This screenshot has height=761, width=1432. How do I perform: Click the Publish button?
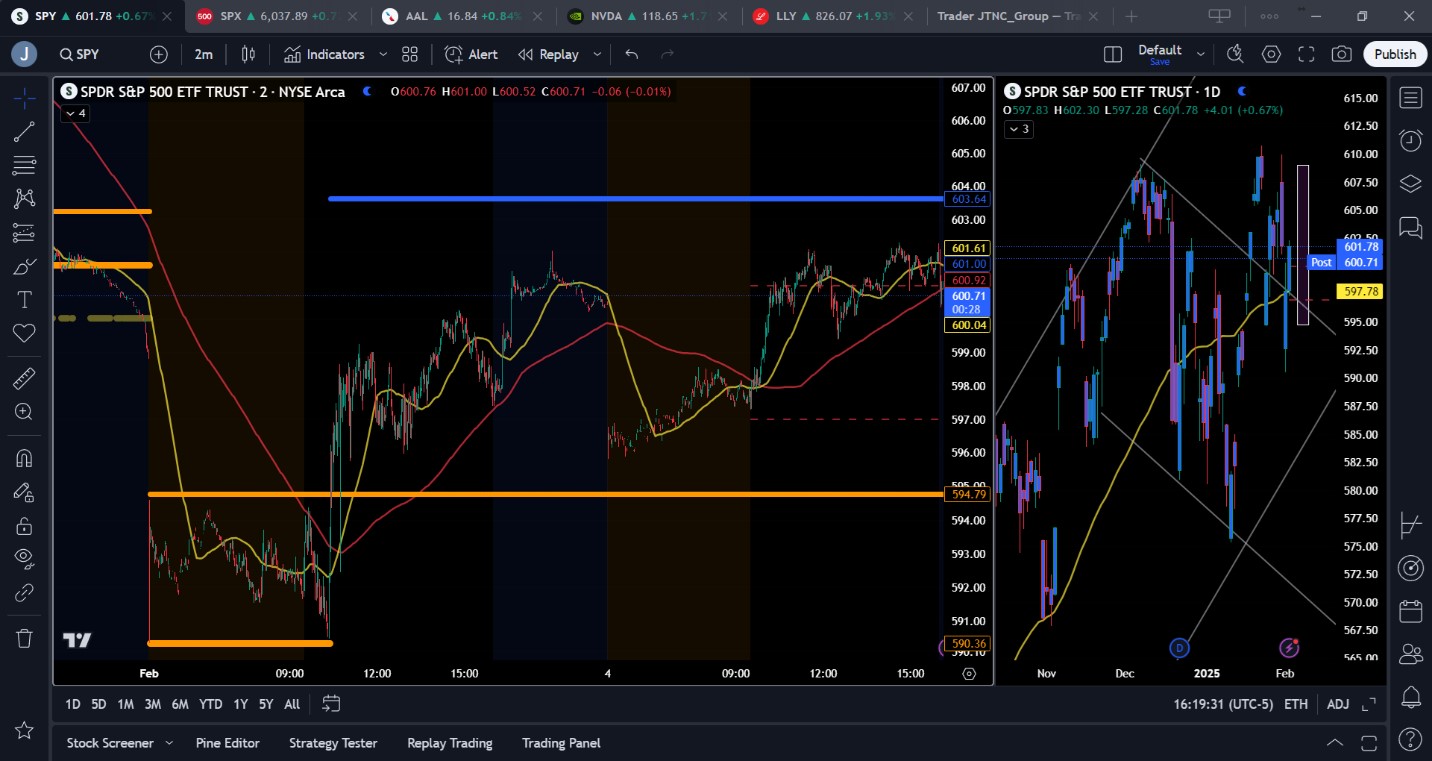[1395, 54]
